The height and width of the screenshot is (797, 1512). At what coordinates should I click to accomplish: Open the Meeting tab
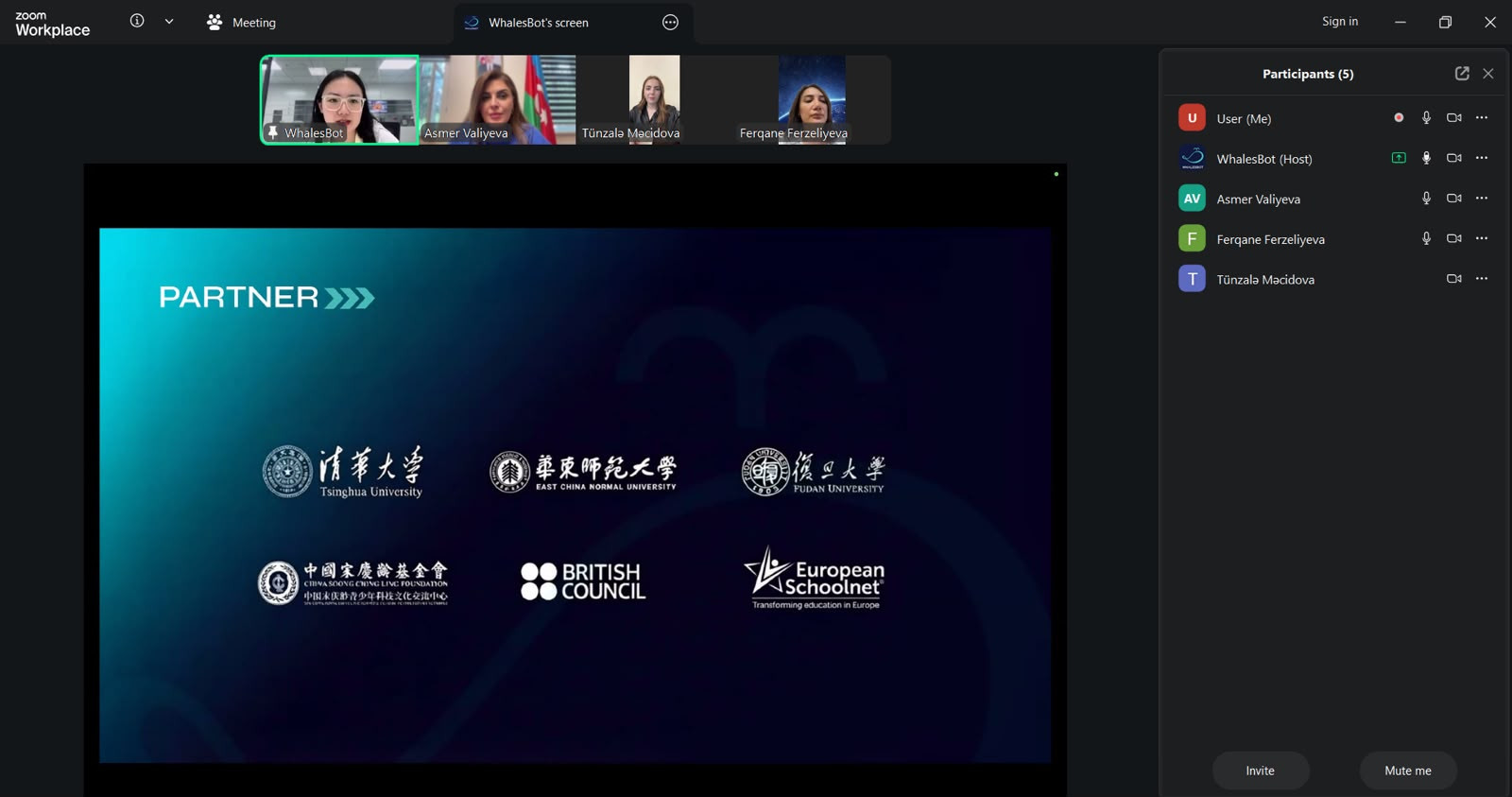coord(241,22)
